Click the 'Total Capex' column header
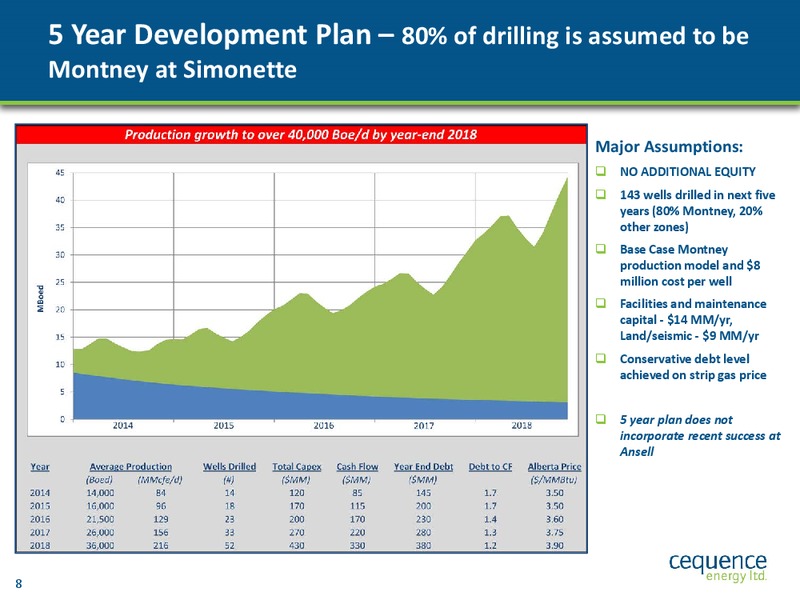800x600 pixels. click(x=296, y=467)
